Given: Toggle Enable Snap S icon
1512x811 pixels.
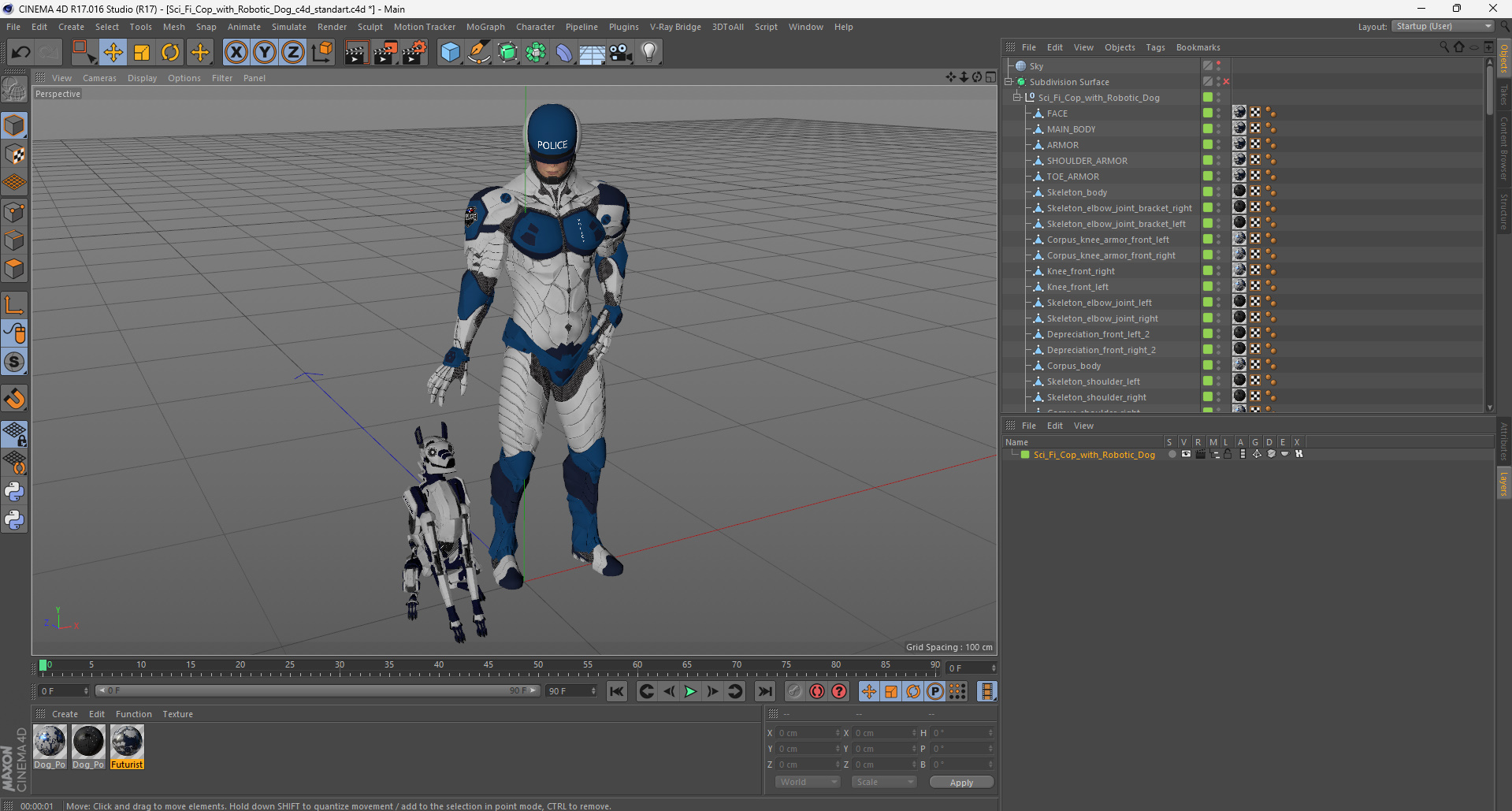Looking at the screenshot, I should pos(14,363).
